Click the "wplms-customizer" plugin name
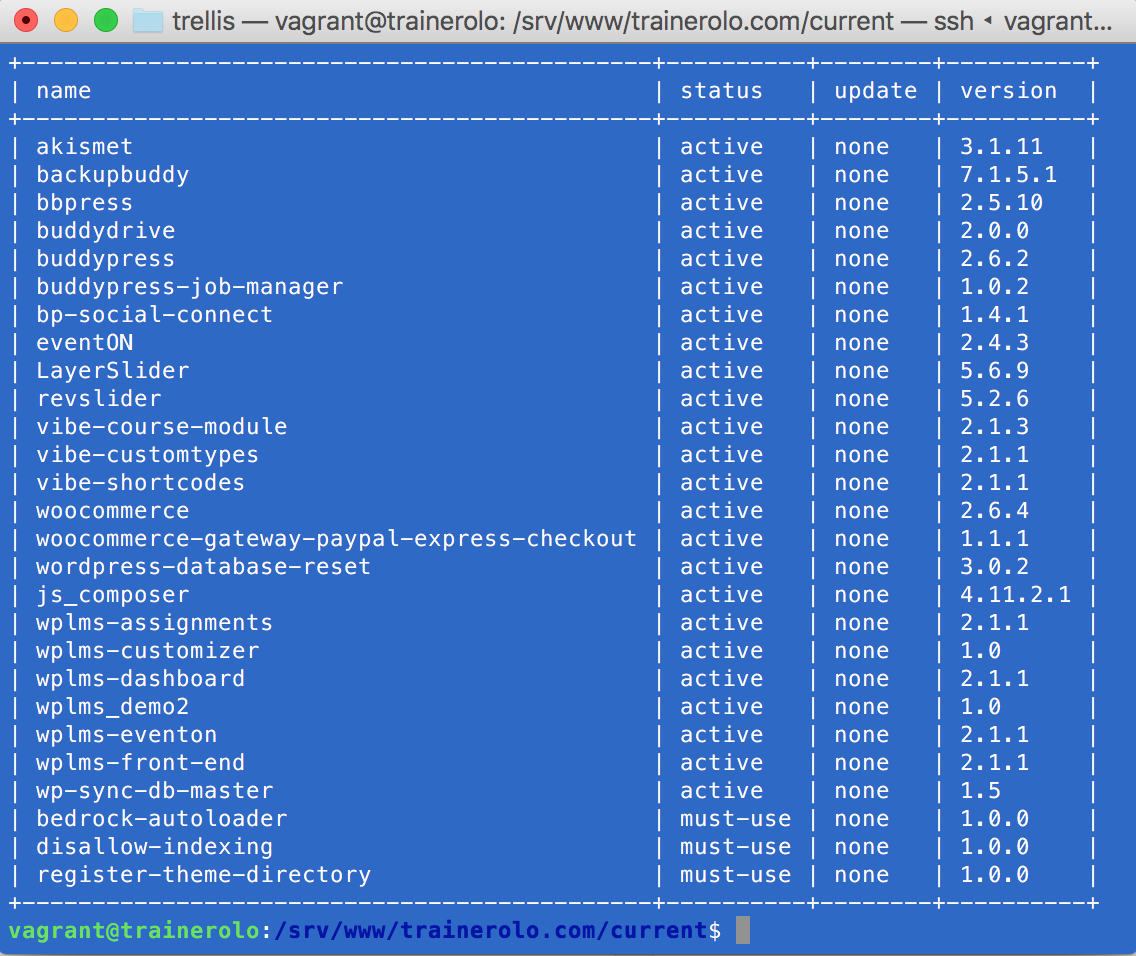This screenshot has height=956, width=1136. tap(148, 650)
